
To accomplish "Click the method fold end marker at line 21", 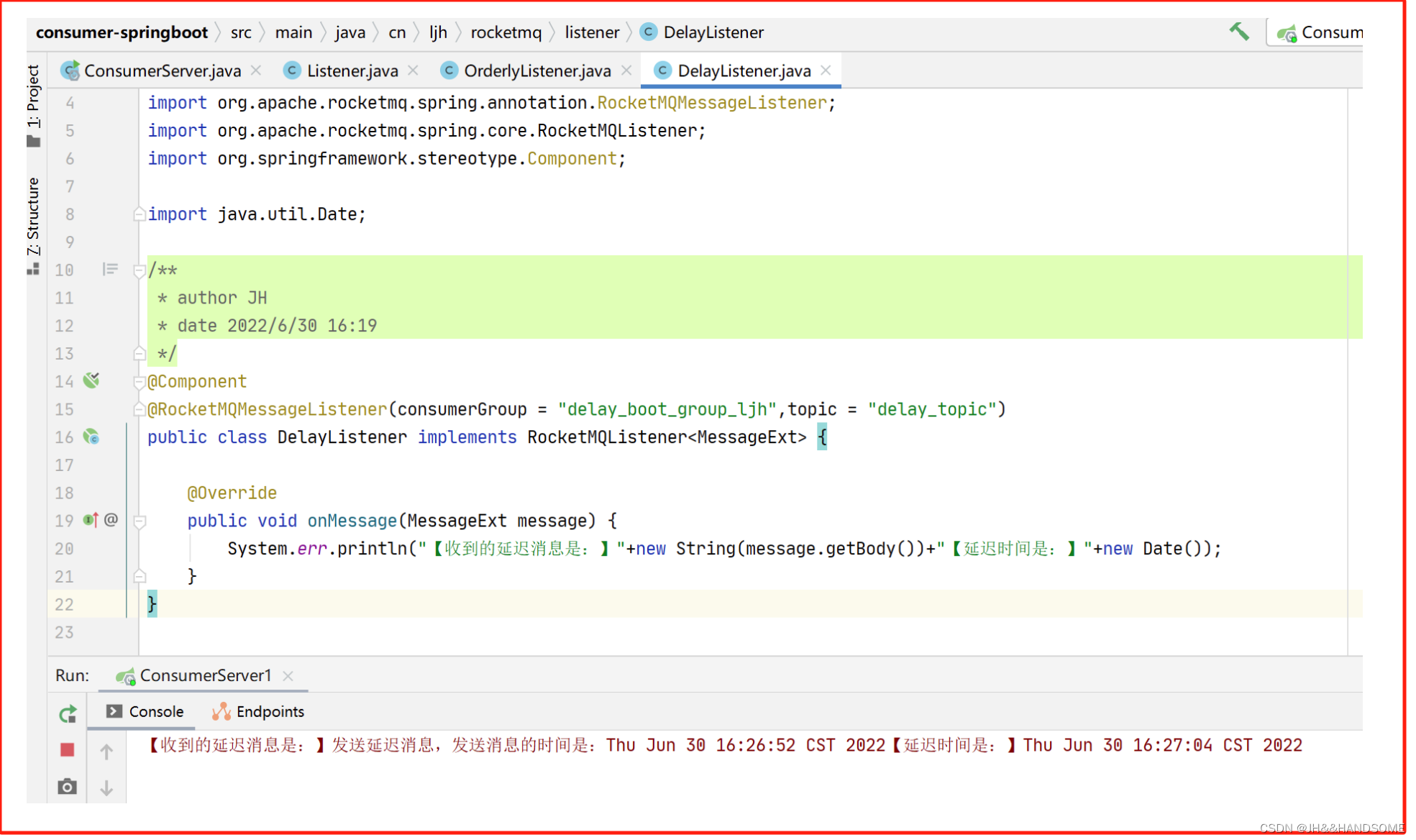I will (140, 576).
